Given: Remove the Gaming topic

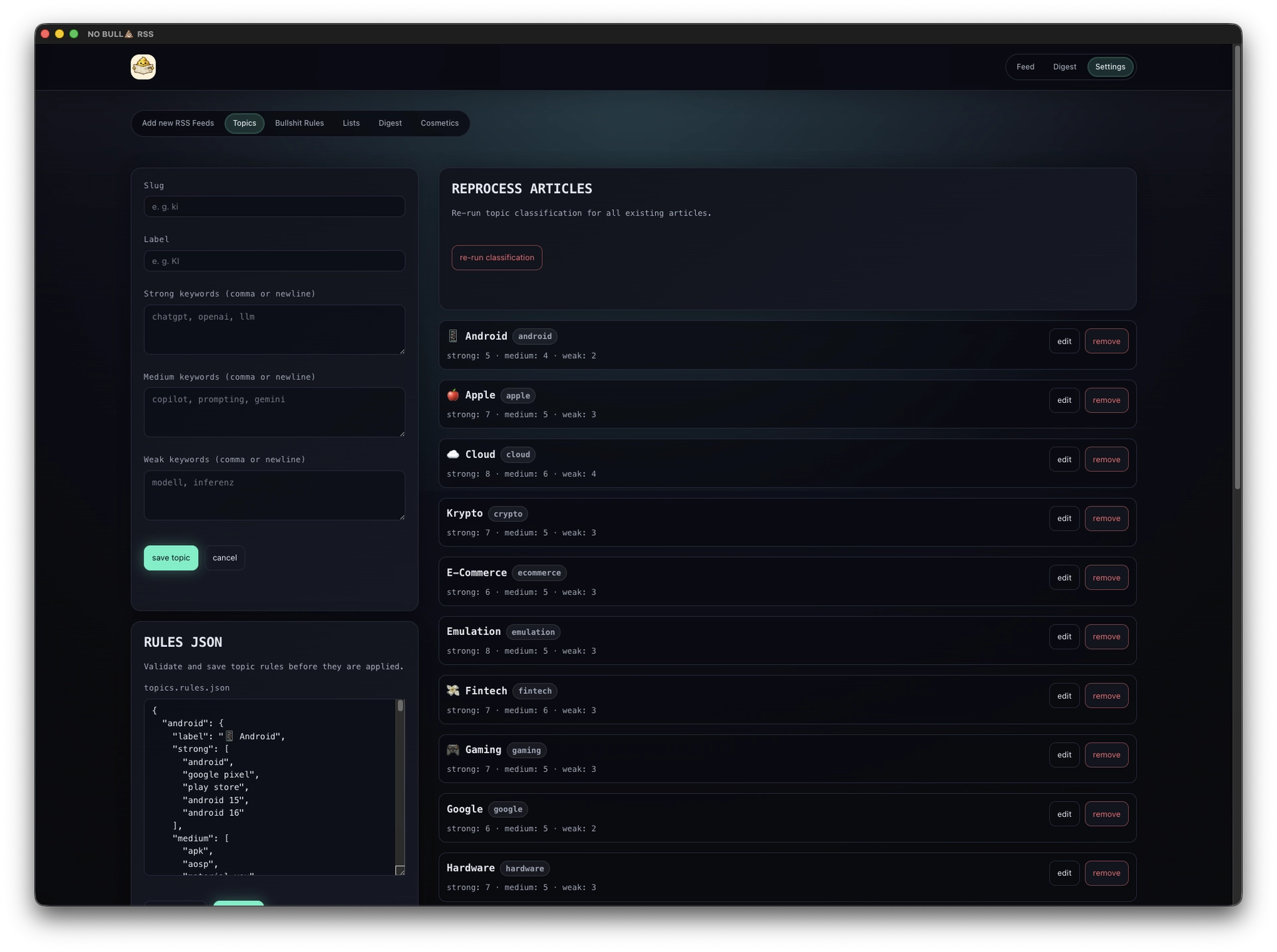Looking at the screenshot, I should (1106, 755).
